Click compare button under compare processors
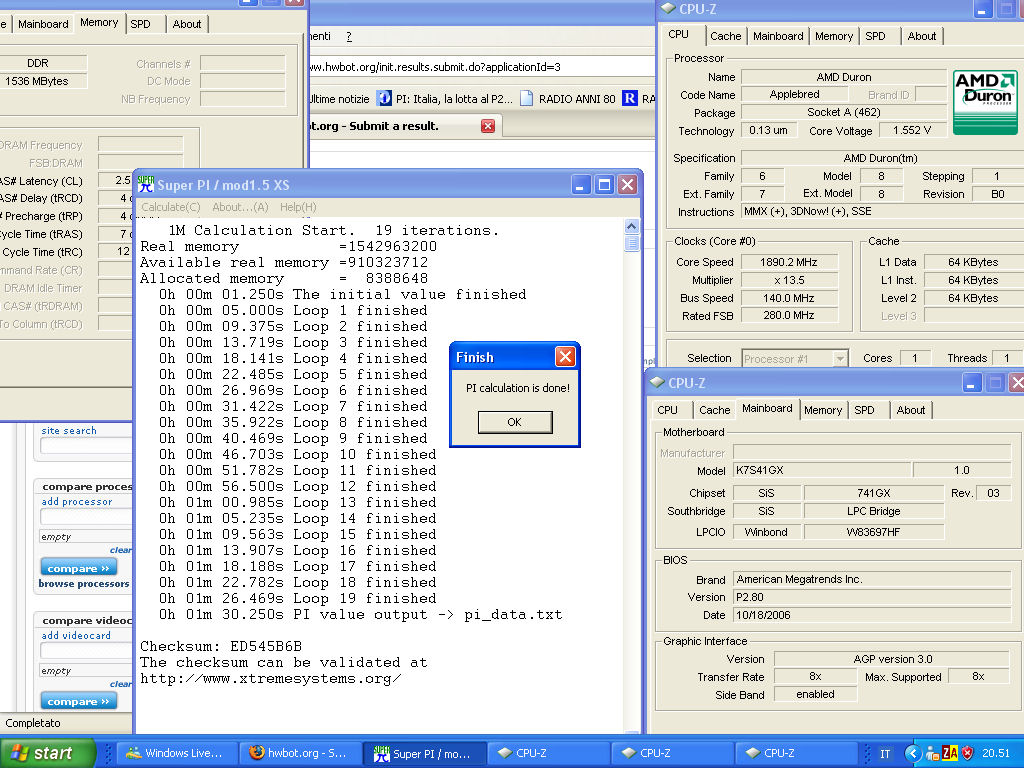The image size is (1024, 768). (78, 568)
